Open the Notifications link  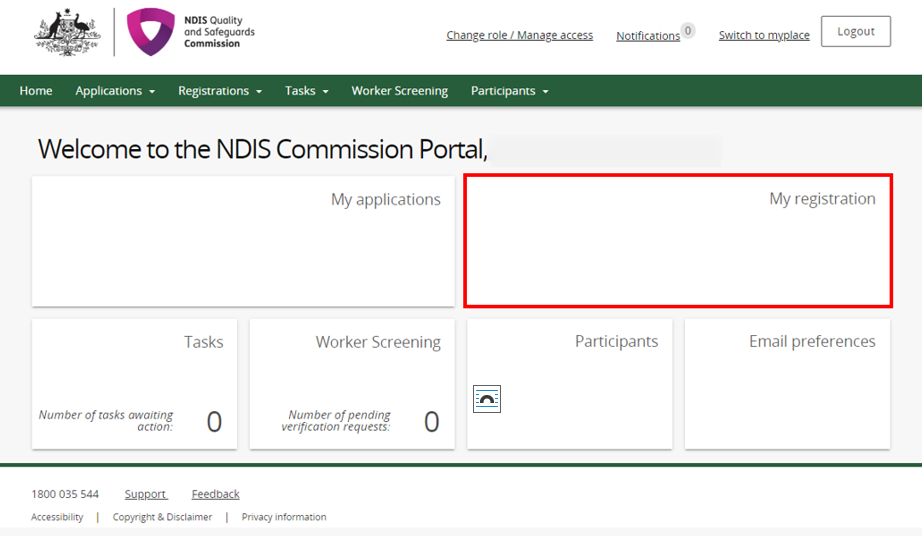(x=647, y=36)
